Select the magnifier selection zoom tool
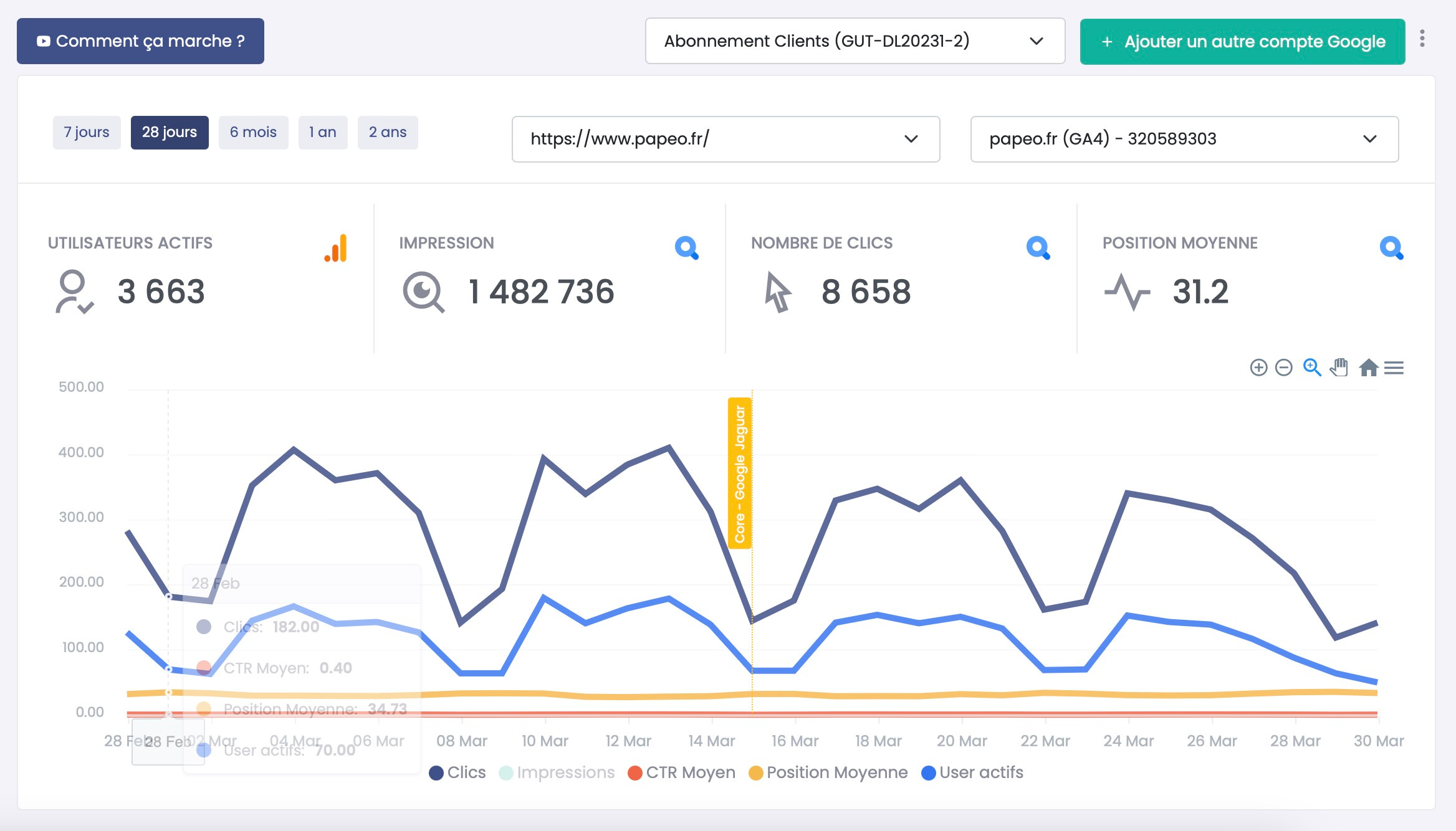The width and height of the screenshot is (1456, 831). point(1311,368)
